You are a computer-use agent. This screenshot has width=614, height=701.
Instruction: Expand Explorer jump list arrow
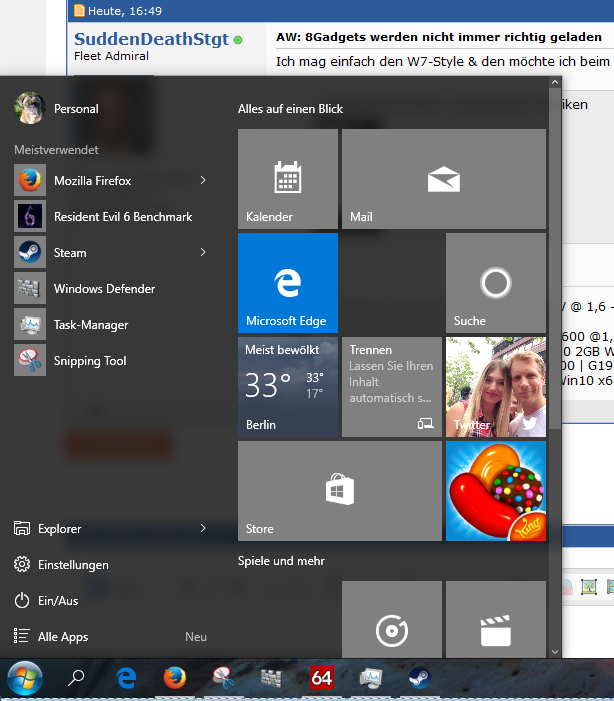[x=203, y=528]
